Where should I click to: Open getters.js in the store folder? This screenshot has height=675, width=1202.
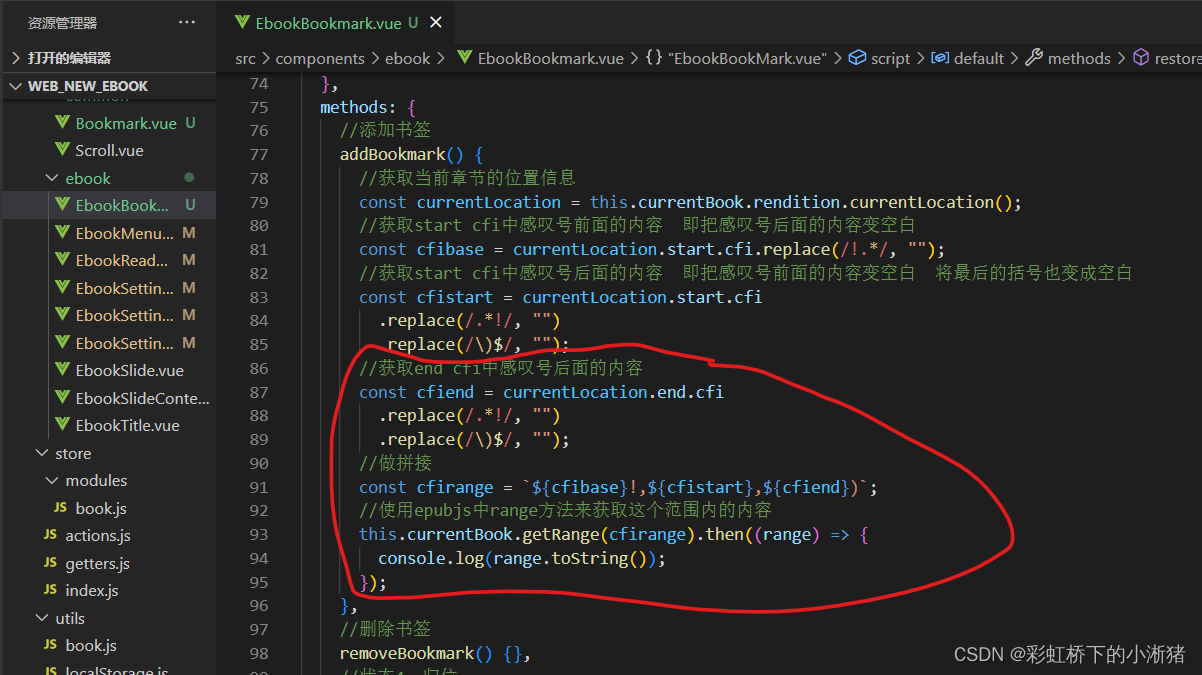point(97,563)
